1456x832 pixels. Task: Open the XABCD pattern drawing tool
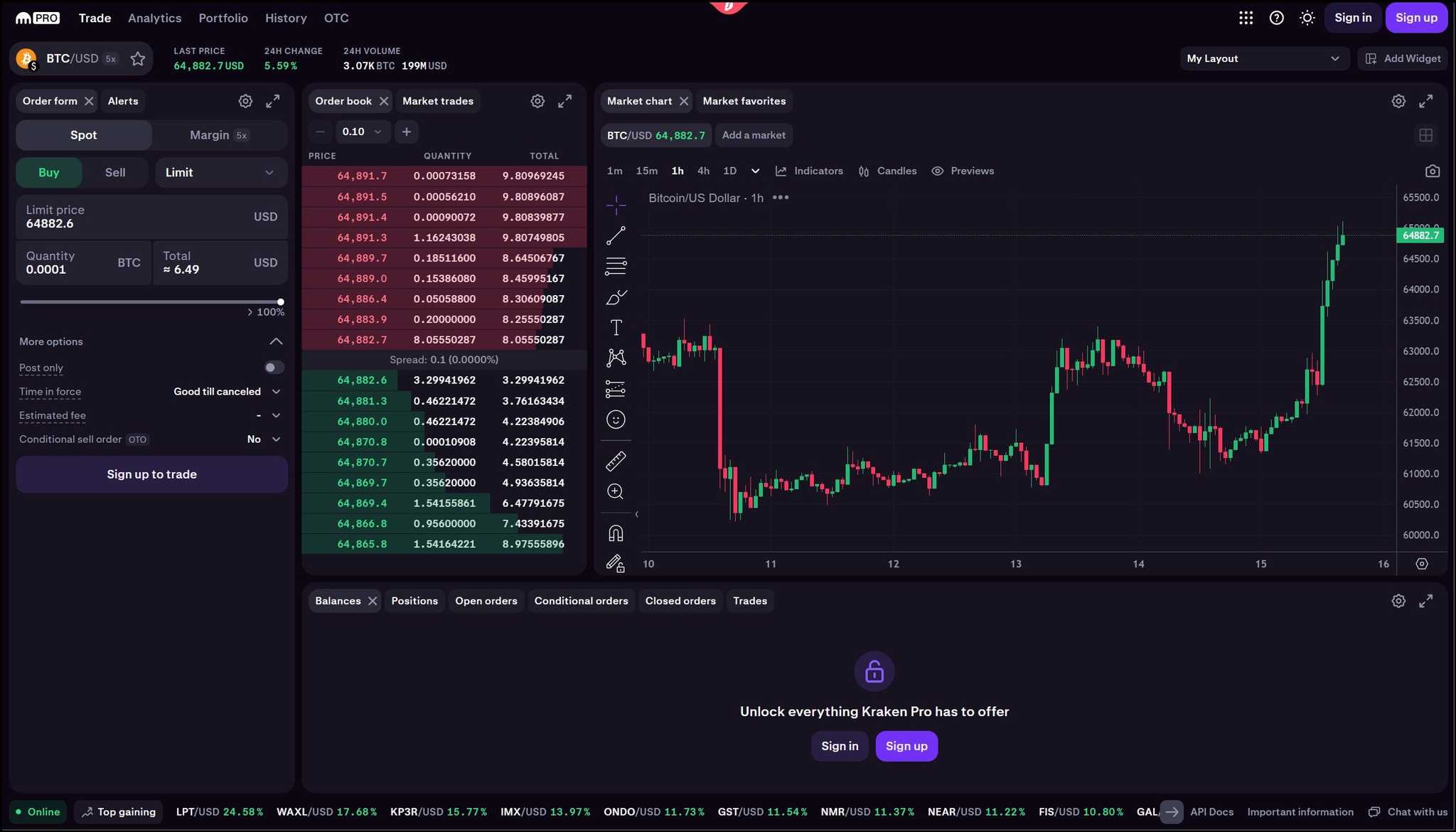coord(614,358)
